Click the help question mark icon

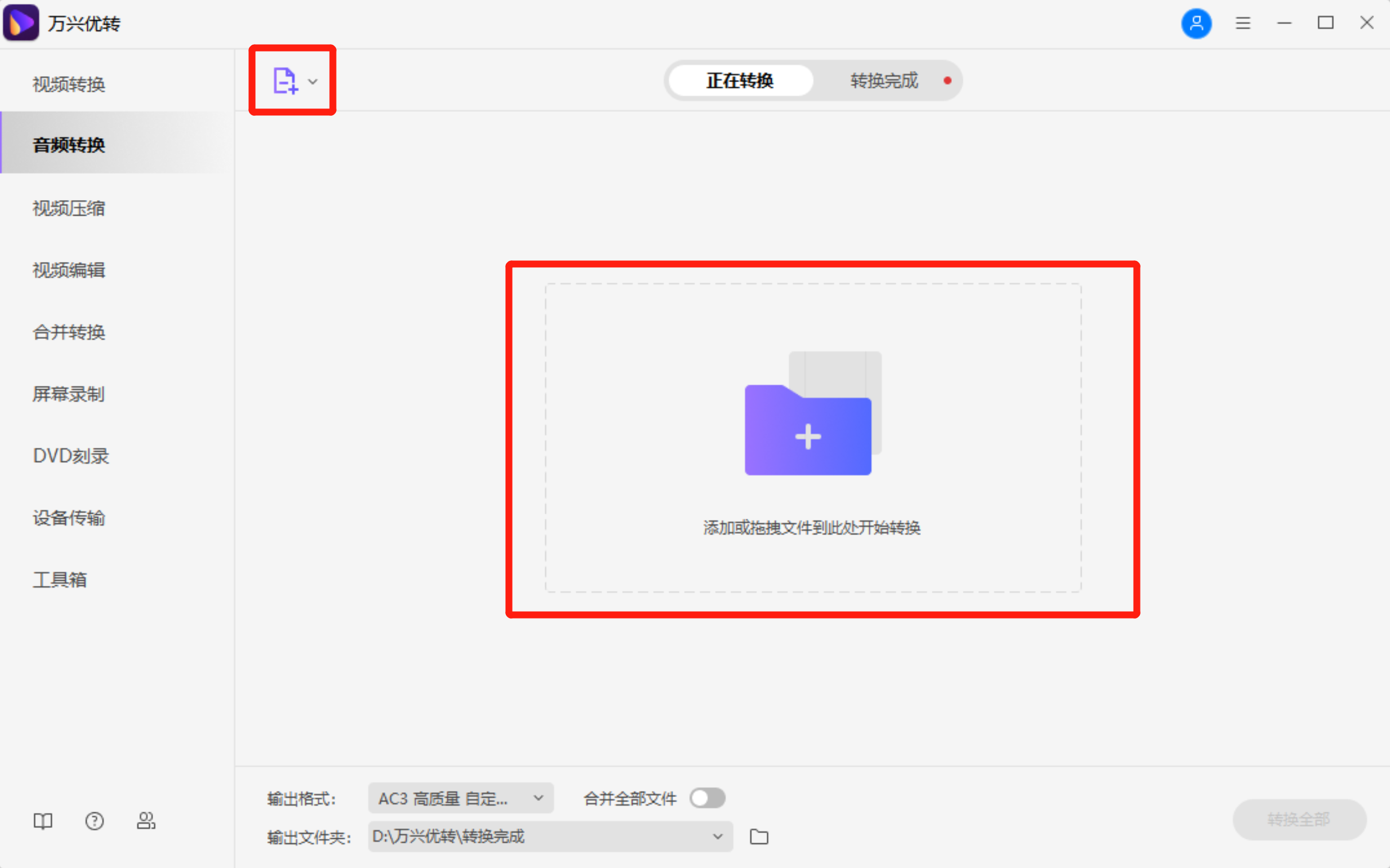94,821
